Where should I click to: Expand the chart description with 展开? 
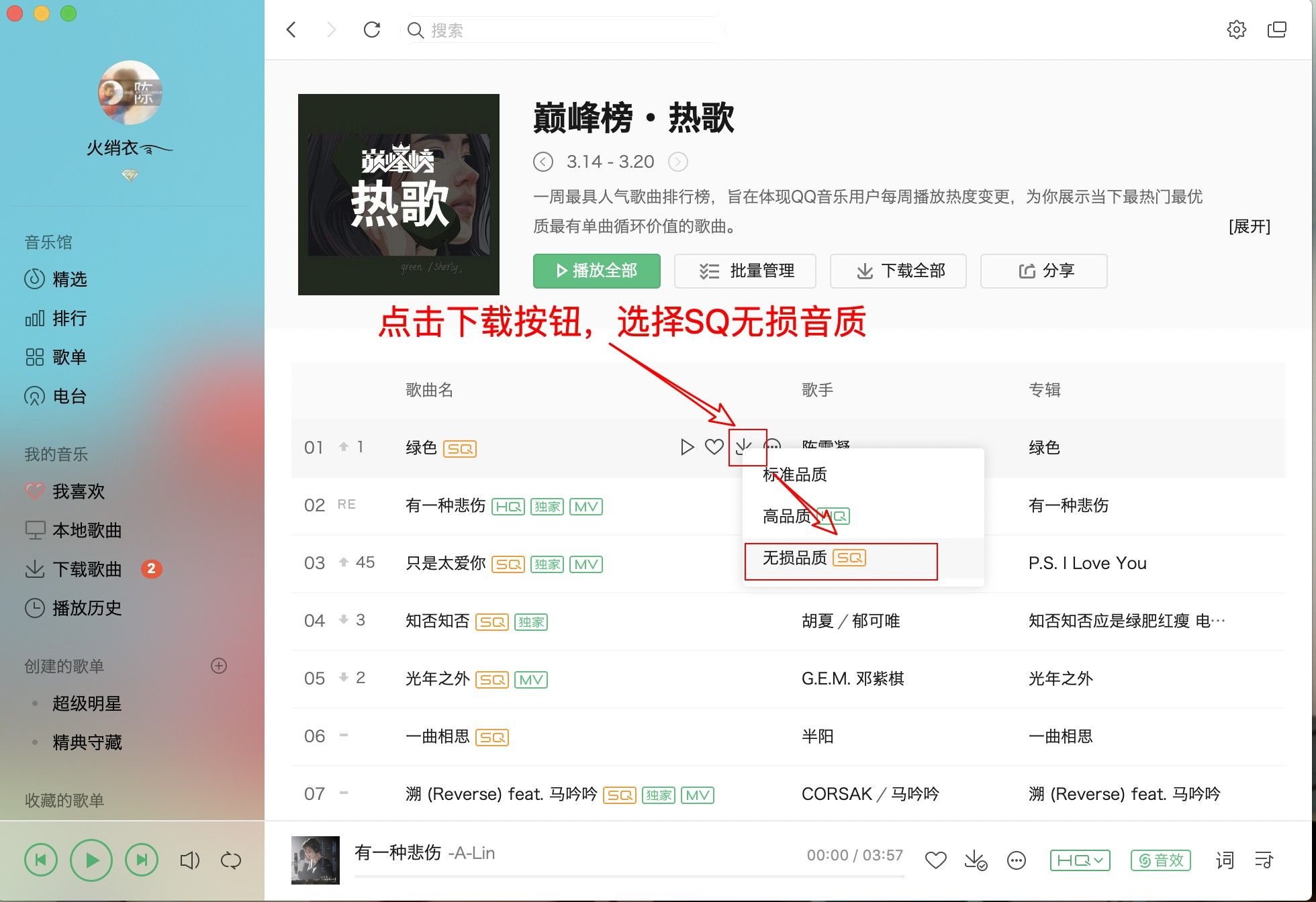(1250, 226)
